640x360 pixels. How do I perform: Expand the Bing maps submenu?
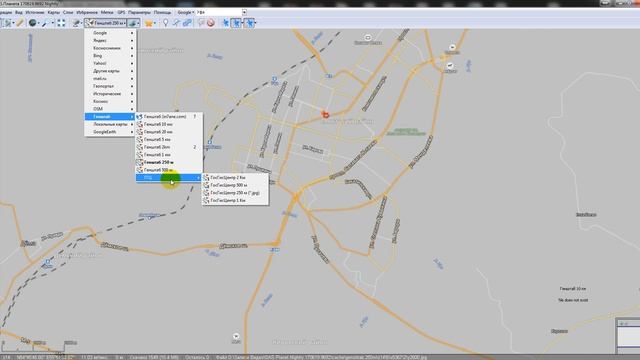(110, 56)
